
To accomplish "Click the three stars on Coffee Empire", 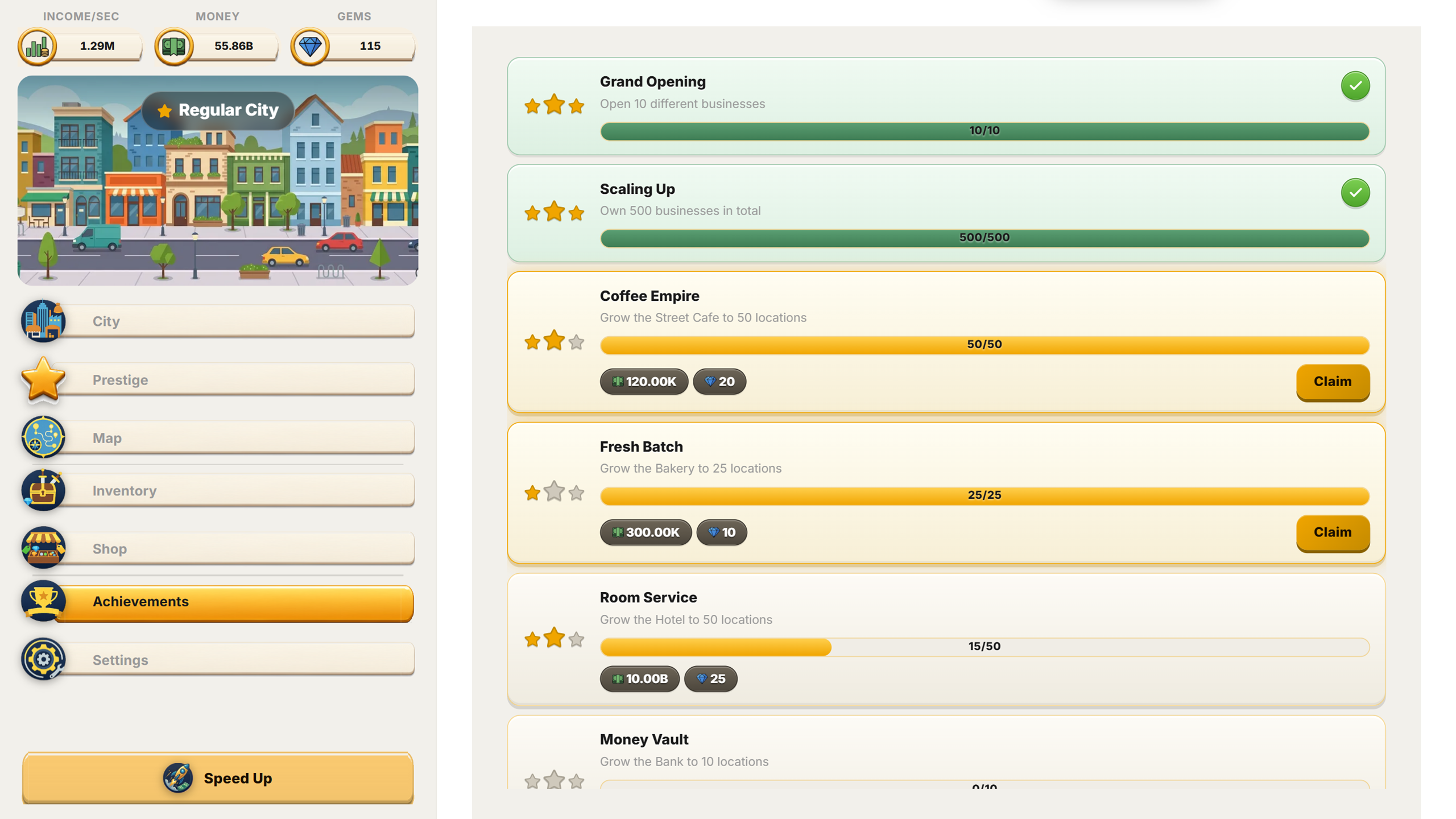I will (x=554, y=341).
